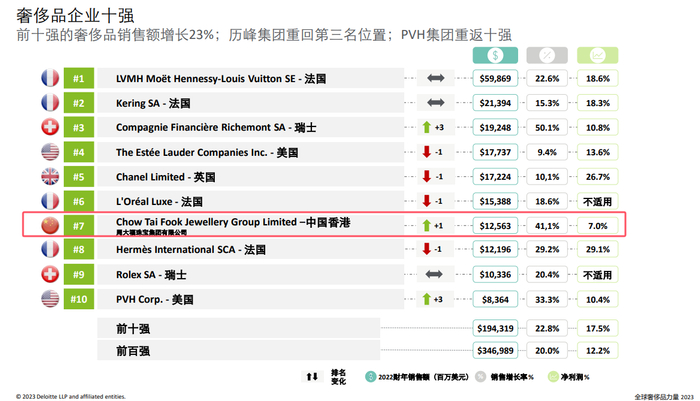Click the French flag beside LVMH
Screen dimensions: 700x401
point(50,78)
